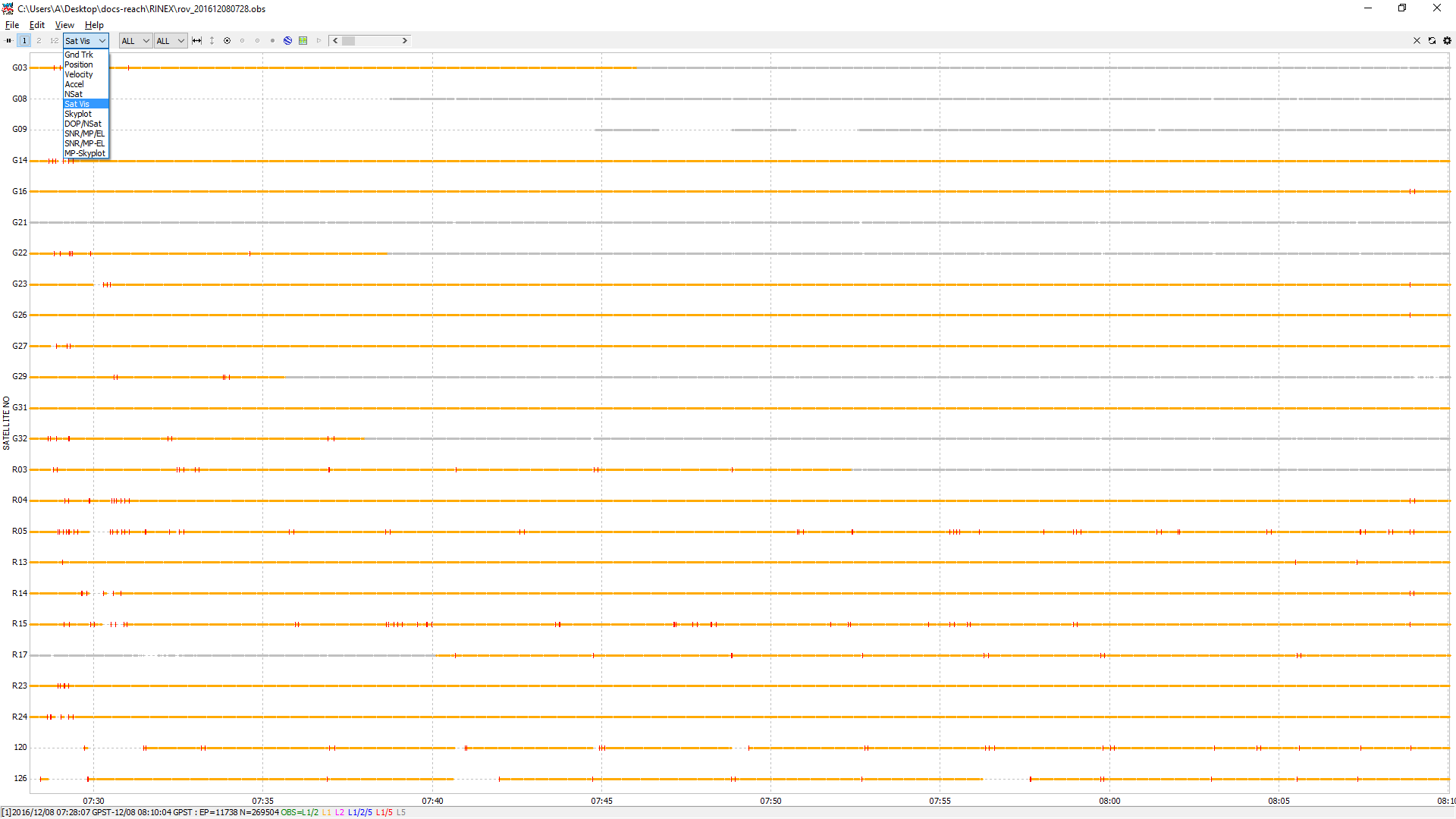Click the blue L1/2/5 legend in status bar
1456x819 pixels.
(360, 812)
